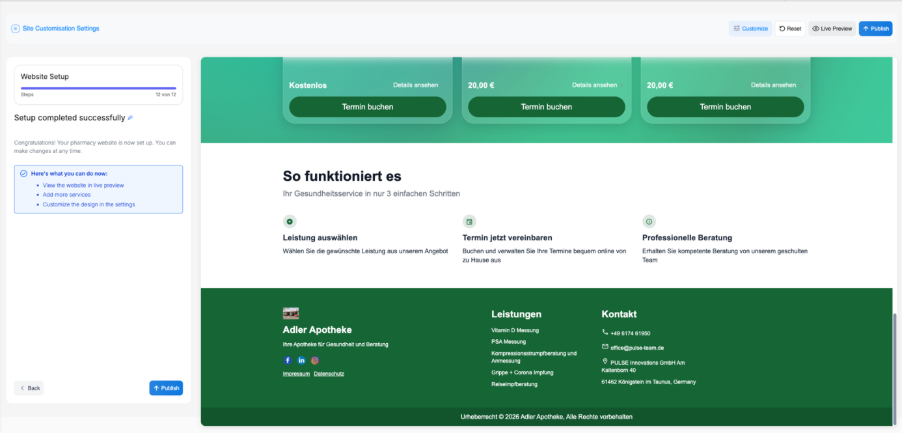This screenshot has height=433, width=903.
Task: Click the Reset button
Action: [x=790, y=29]
